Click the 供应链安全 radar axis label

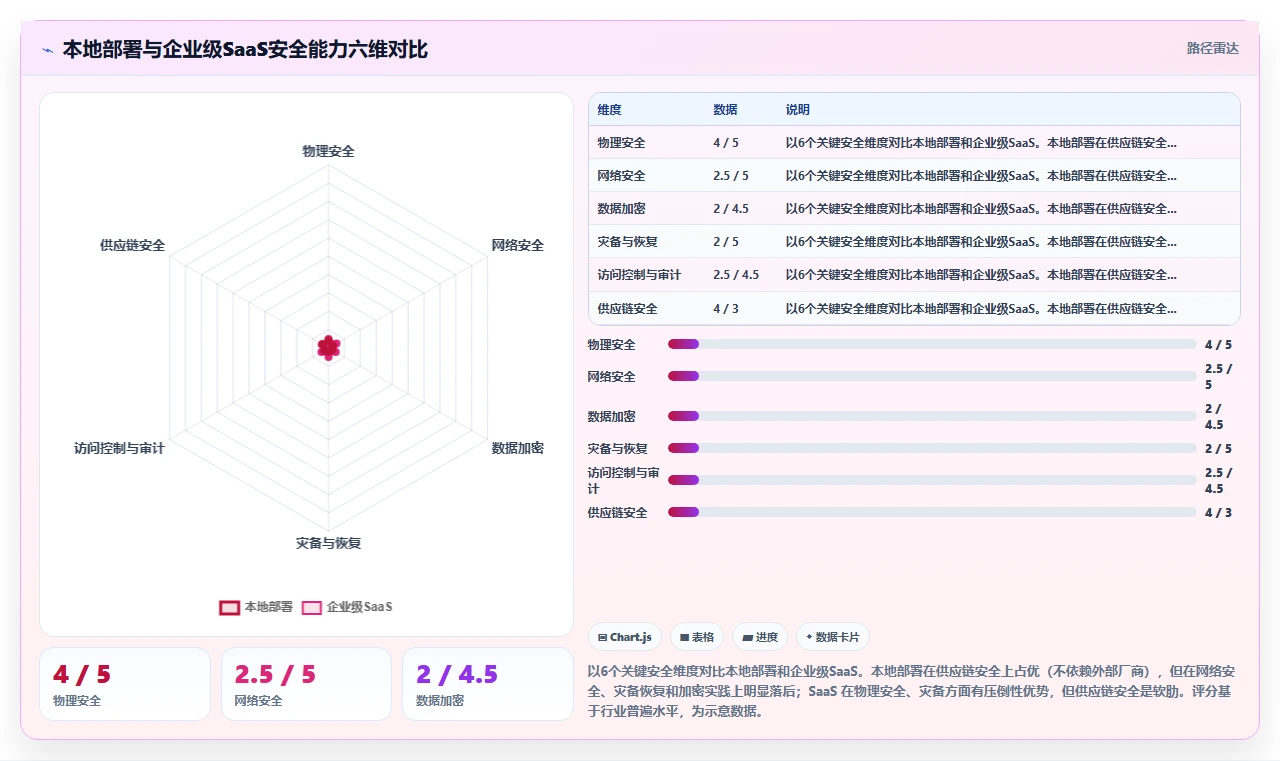coord(133,245)
